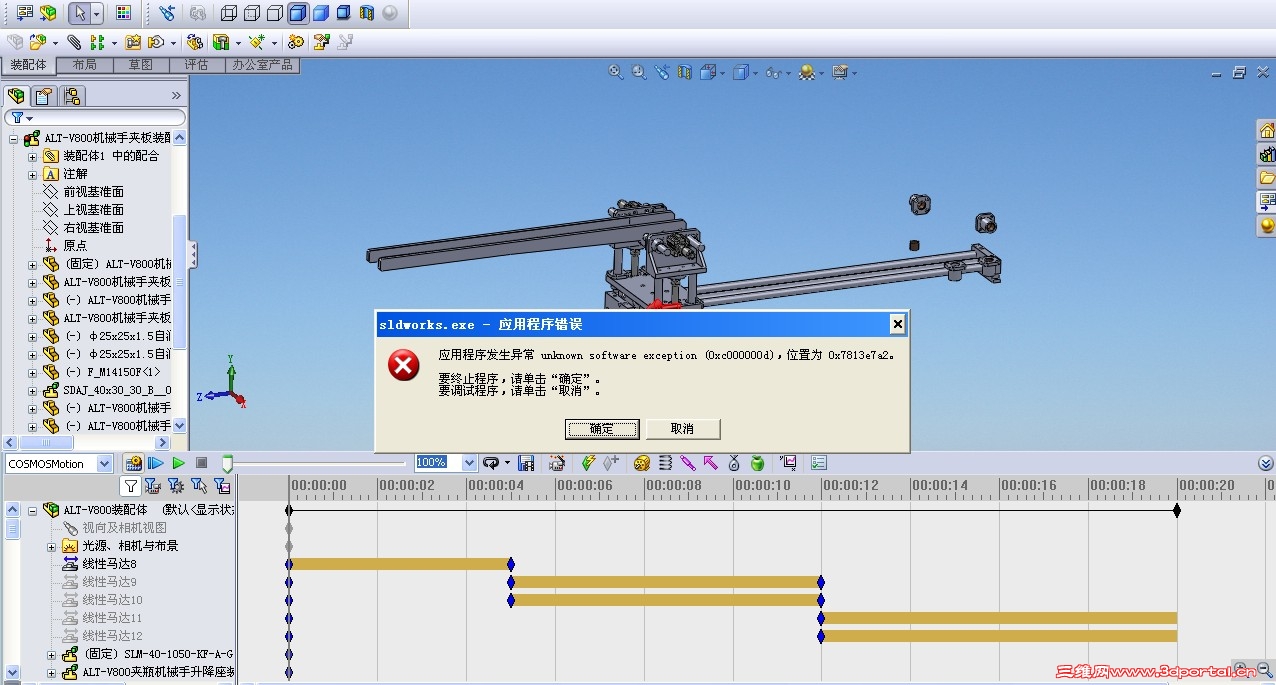Select 前视基准面 plane in tree
Image resolution: width=1276 pixels, height=685 pixels.
[93, 192]
